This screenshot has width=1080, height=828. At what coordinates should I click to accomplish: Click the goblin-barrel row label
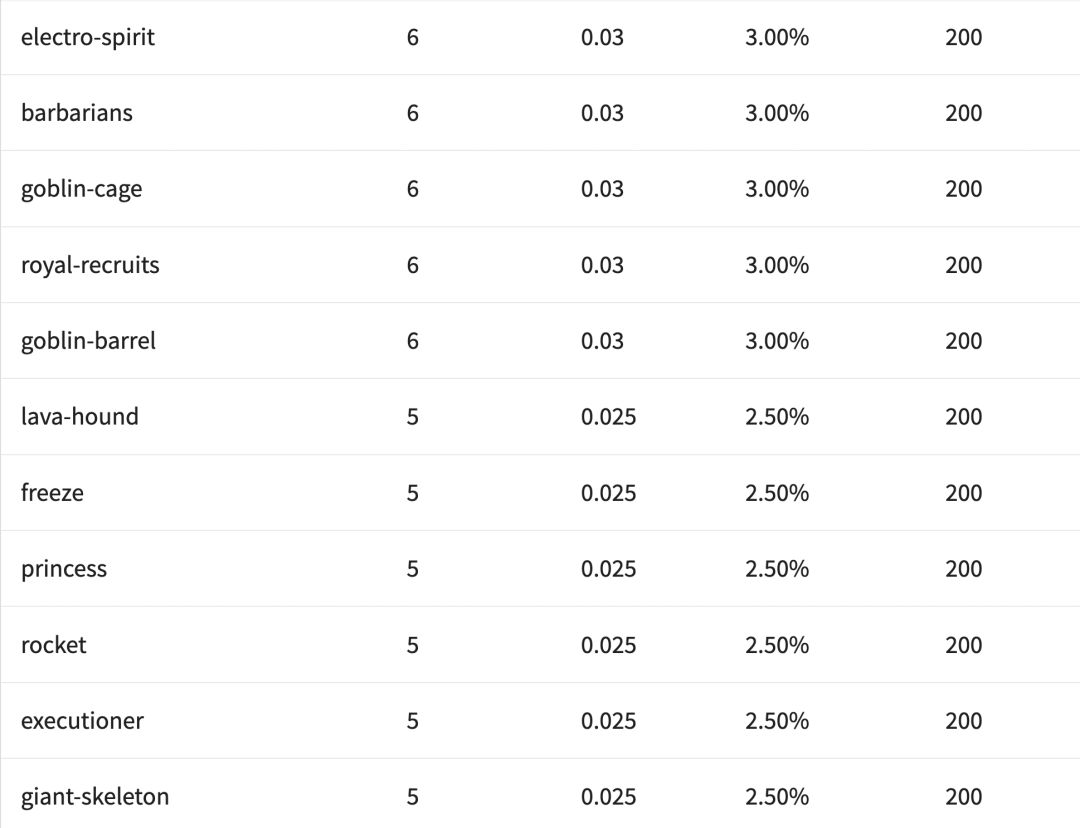[x=88, y=341]
